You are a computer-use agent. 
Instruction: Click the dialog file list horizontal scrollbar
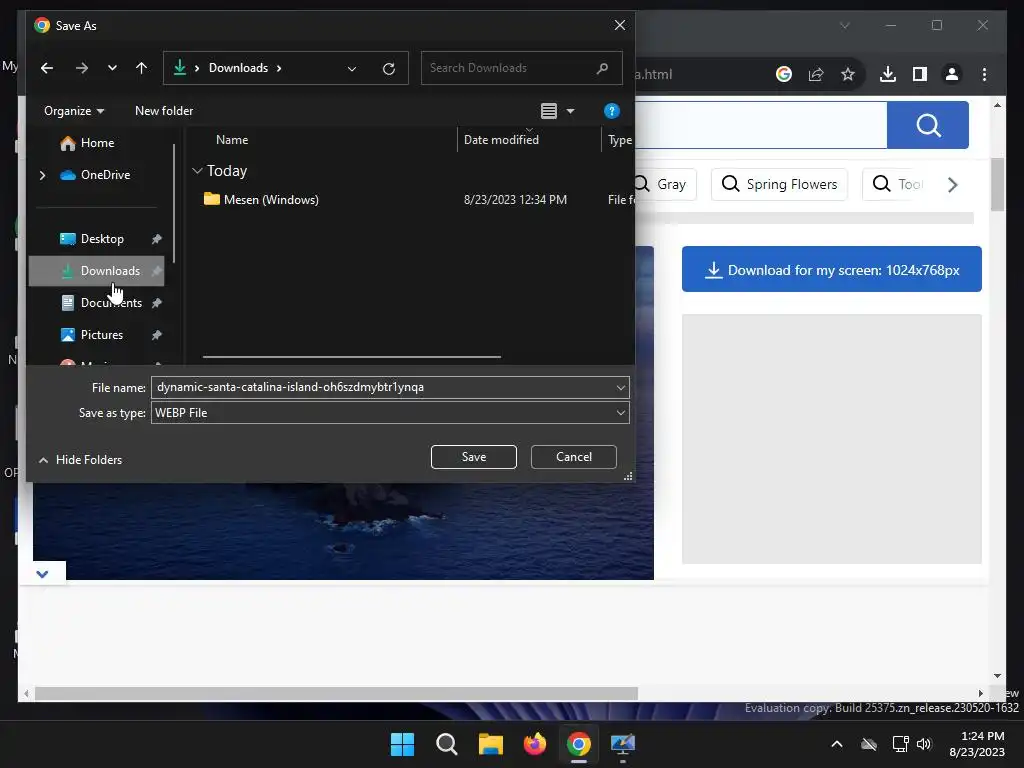(352, 357)
